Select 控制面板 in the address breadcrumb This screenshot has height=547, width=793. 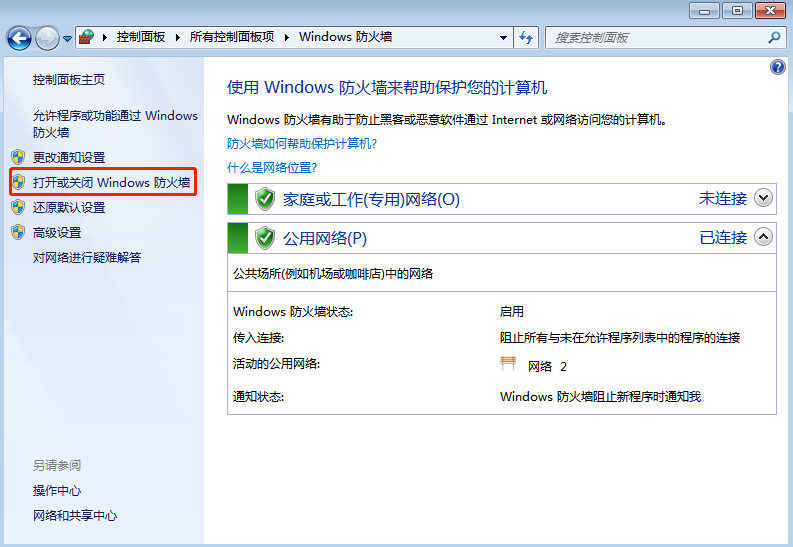(143, 37)
